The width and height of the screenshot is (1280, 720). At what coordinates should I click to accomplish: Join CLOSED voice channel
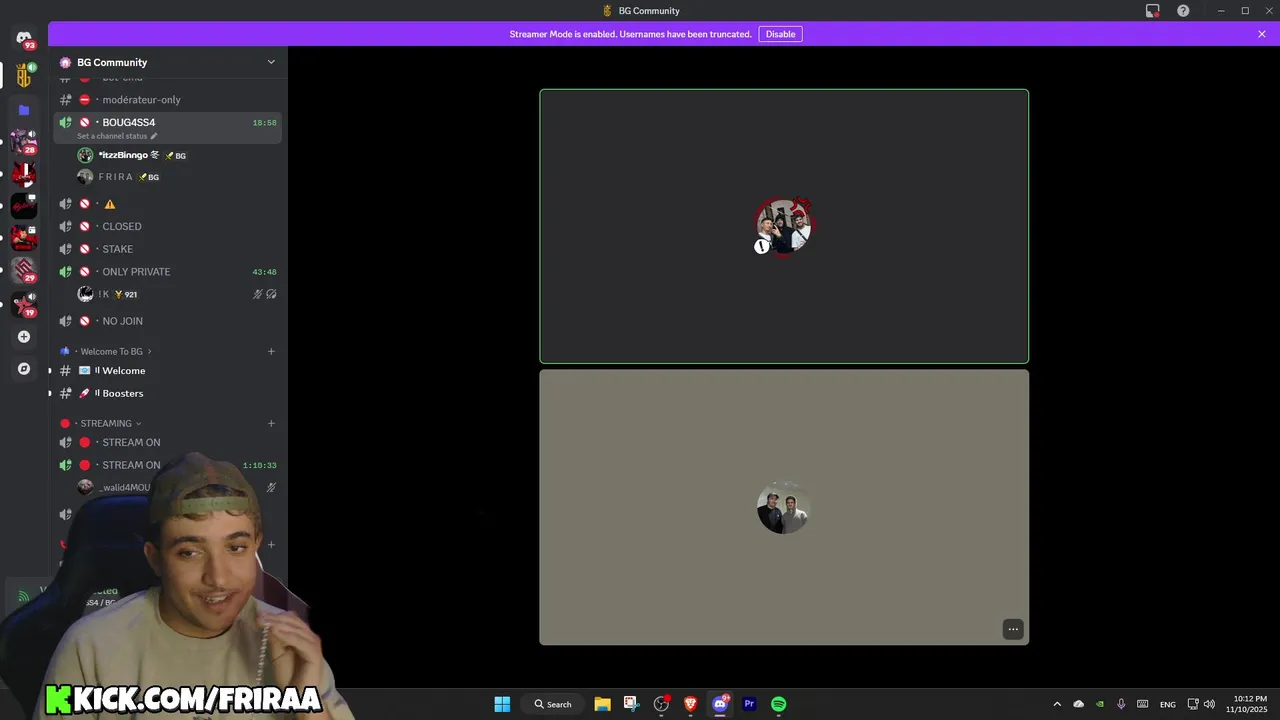coord(167,226)
